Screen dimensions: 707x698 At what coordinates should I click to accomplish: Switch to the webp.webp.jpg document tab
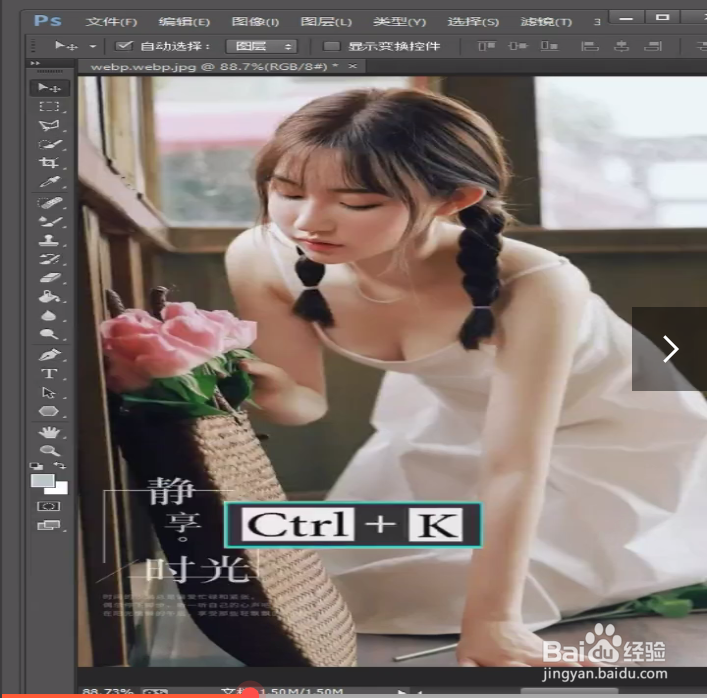point(214,67)
